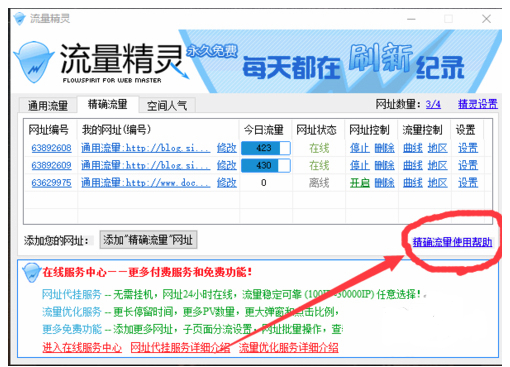Click 修改 for row 63892608
This screenshot has width=510, height=367.
227,148
